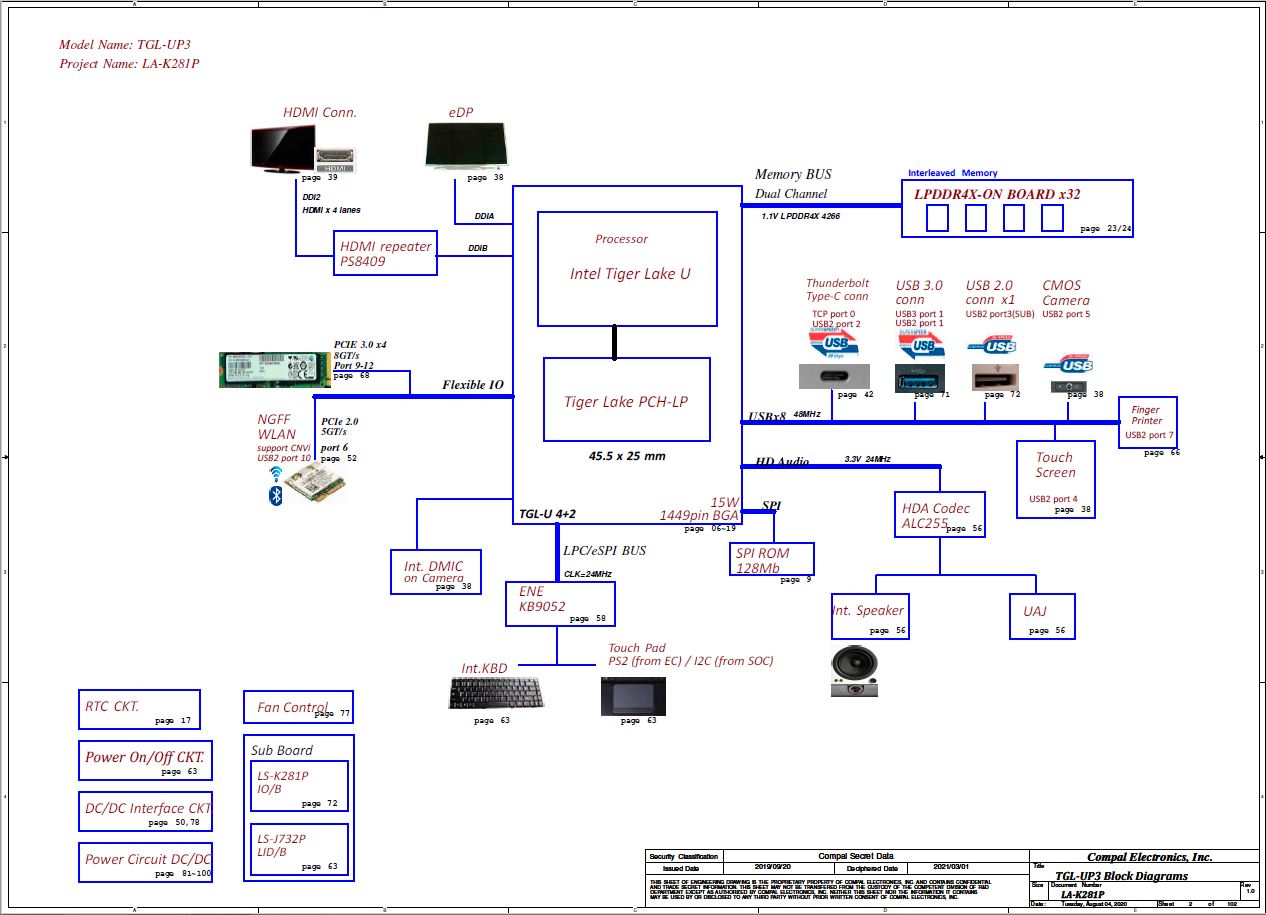Select the ENE KB9052 controller block
The width and height of the screenshot is (1266, 915).
560,604
